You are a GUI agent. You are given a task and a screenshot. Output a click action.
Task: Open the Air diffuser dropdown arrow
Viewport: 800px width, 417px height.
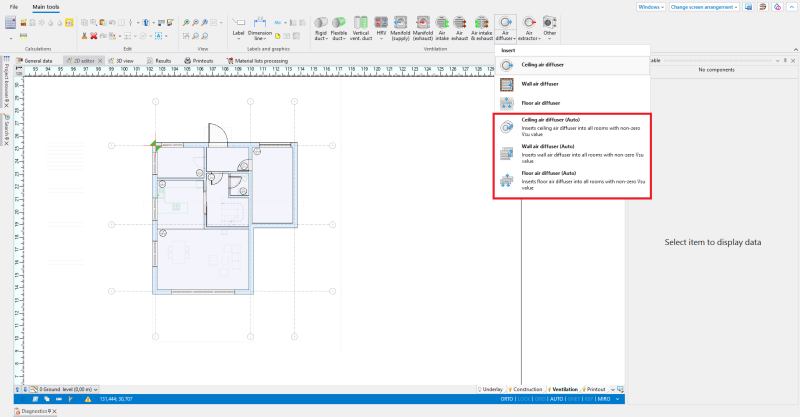click(x=512, y=38)
